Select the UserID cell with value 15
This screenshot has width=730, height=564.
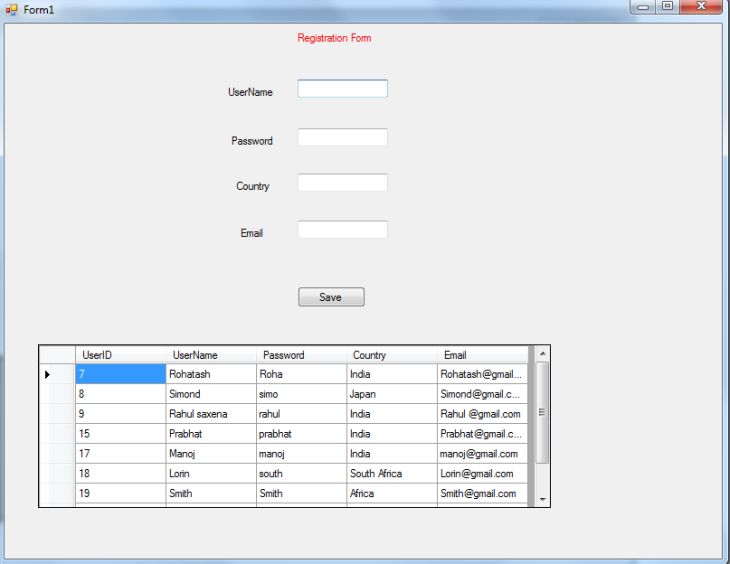121,434
